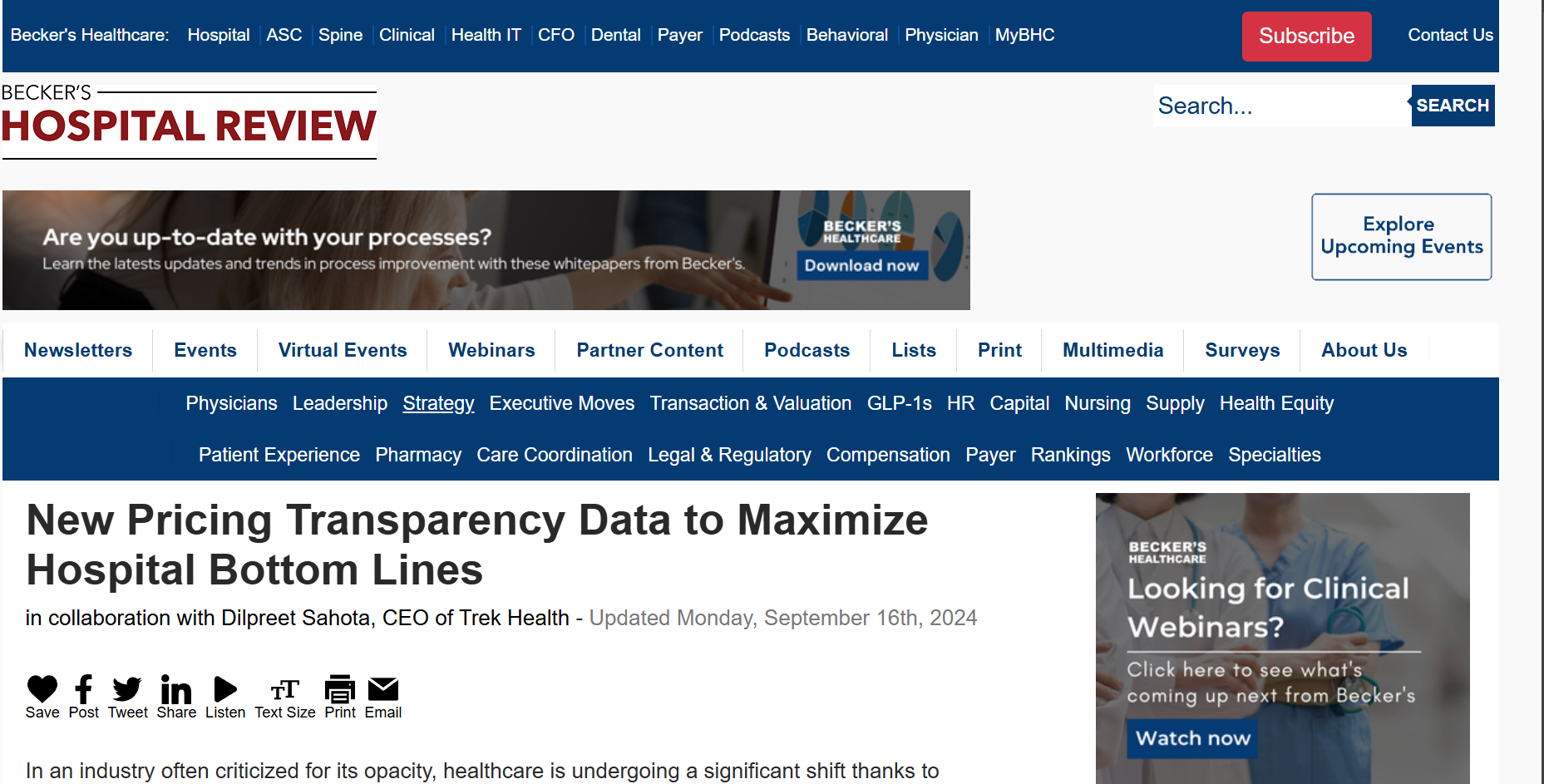Select GLP-1s category link

(900, 403)
